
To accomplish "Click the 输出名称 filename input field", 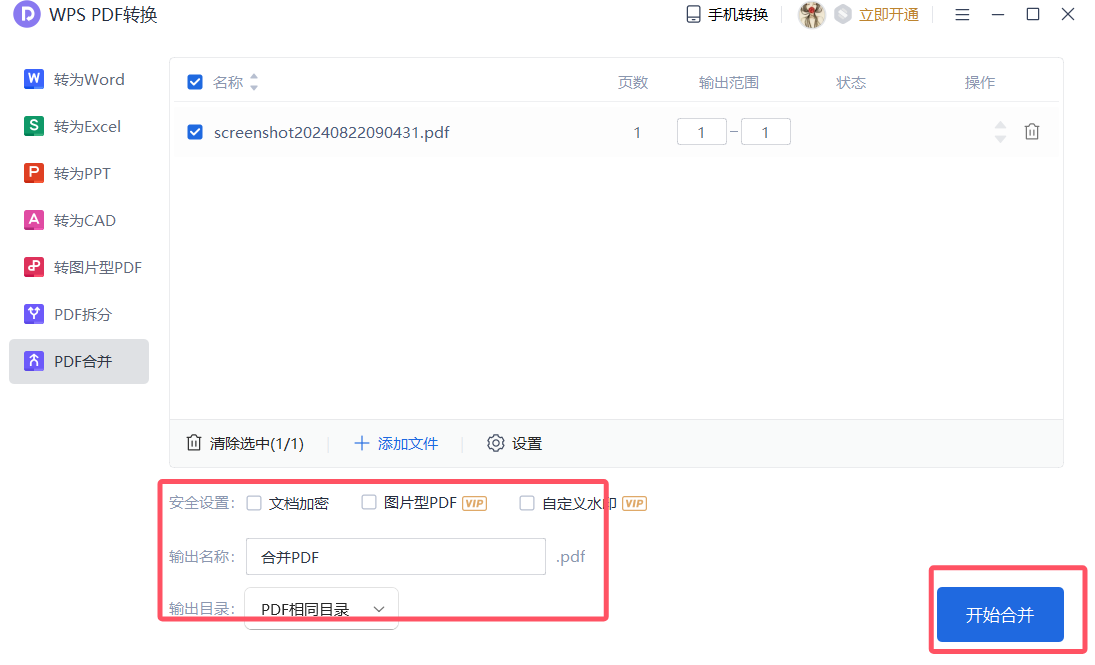I will tap(395, 554).
